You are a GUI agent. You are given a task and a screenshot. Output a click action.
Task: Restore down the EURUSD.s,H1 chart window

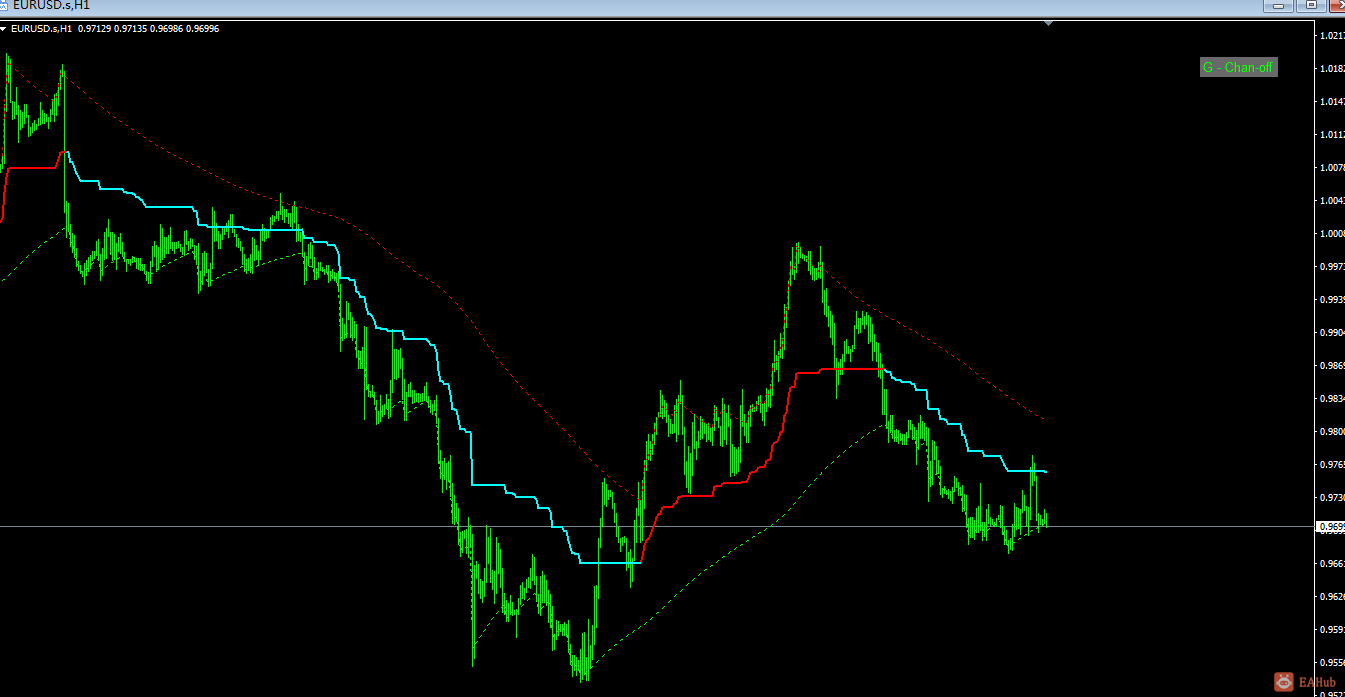tap(1310, 5)
